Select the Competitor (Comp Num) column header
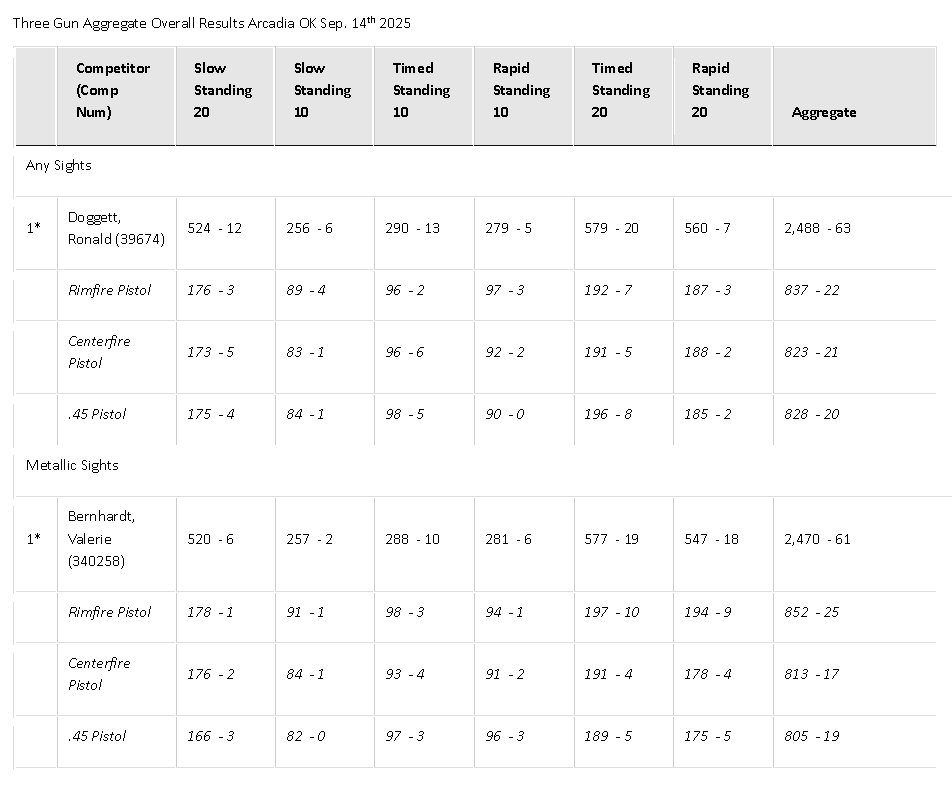The image size is (952, 788). (x=113, y=90)
